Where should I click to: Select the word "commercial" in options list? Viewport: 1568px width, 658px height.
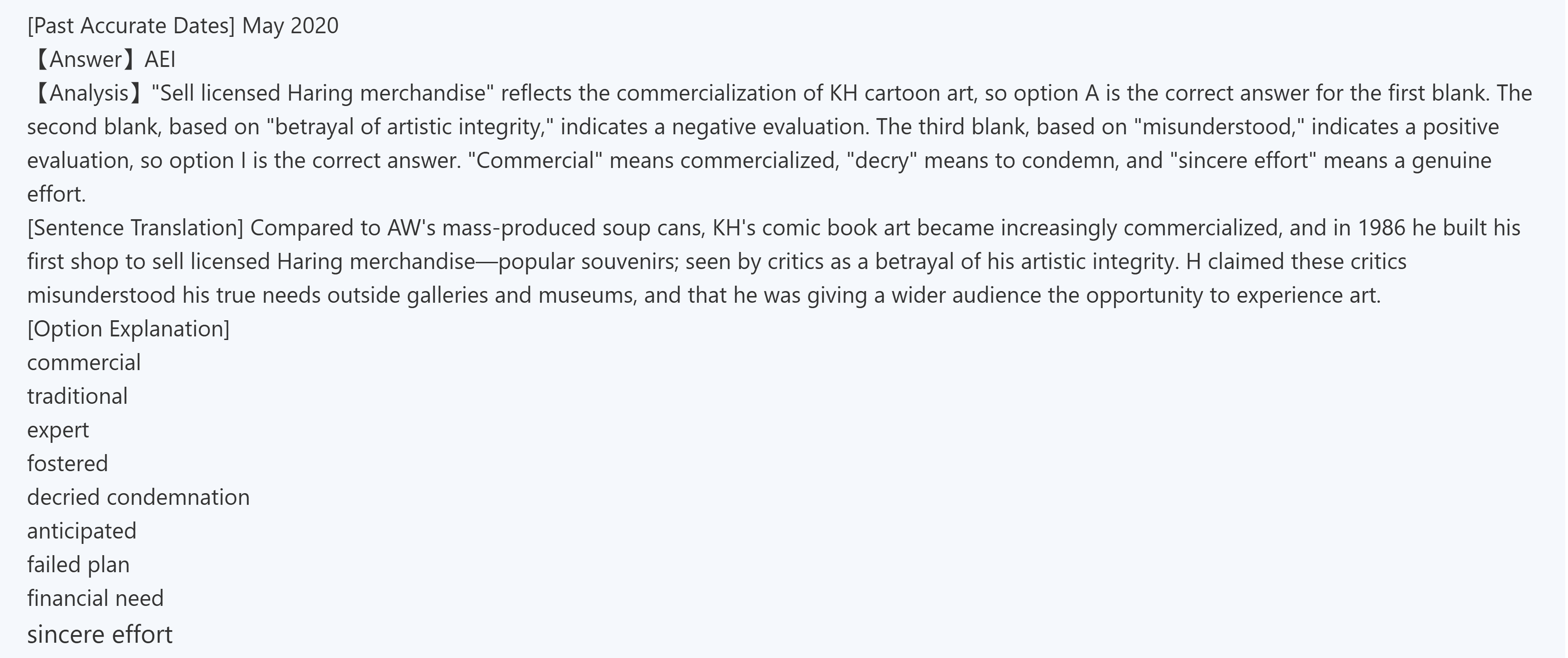[x=84, y=363]
